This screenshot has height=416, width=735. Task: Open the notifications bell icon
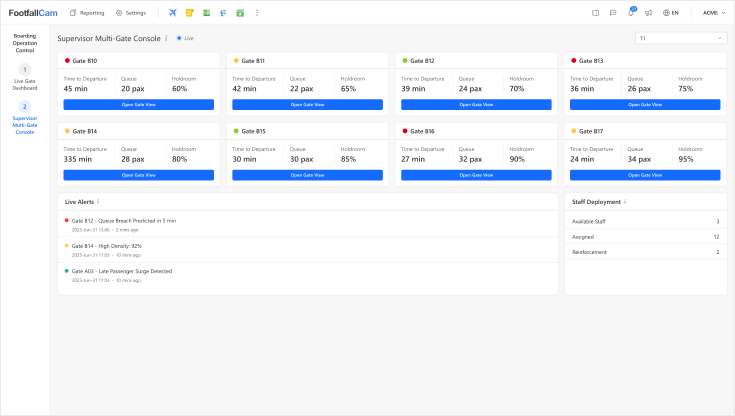(x=631, y=13)
